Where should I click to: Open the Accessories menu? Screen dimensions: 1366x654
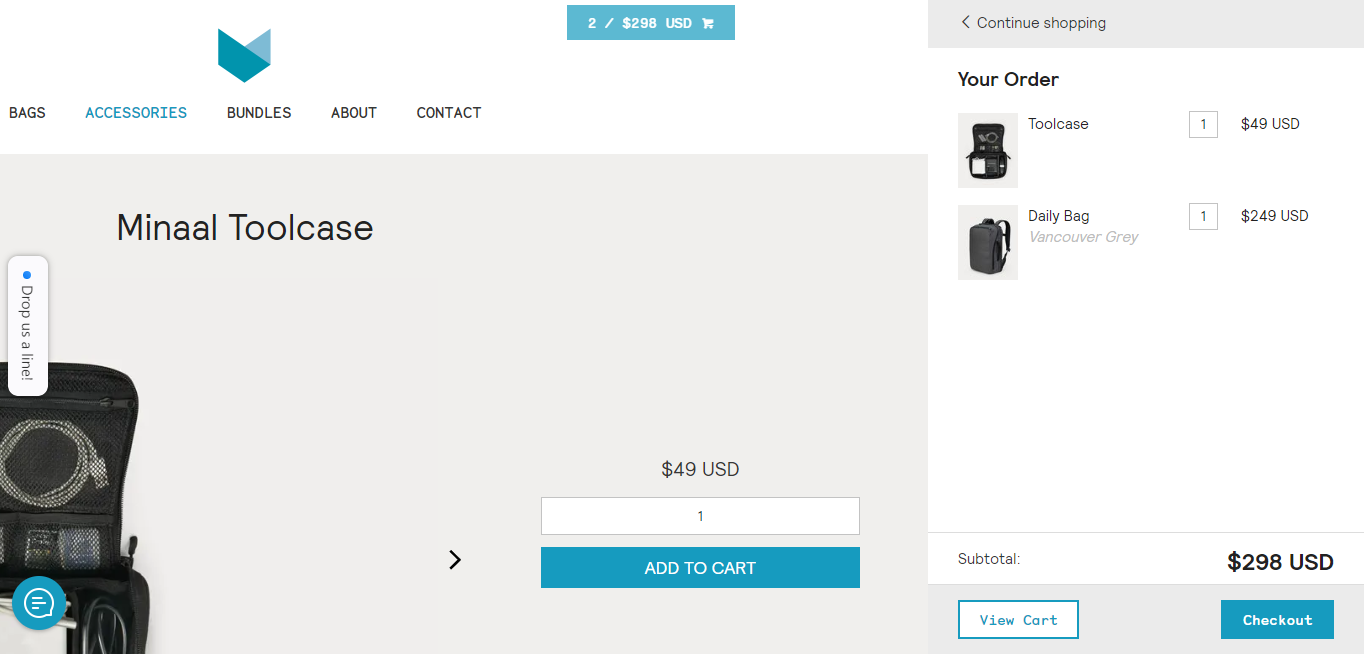point(136,113)
